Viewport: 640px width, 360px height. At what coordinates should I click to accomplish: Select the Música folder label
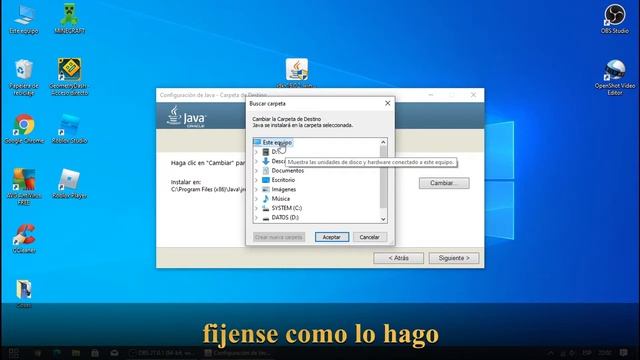pos(281,199)
